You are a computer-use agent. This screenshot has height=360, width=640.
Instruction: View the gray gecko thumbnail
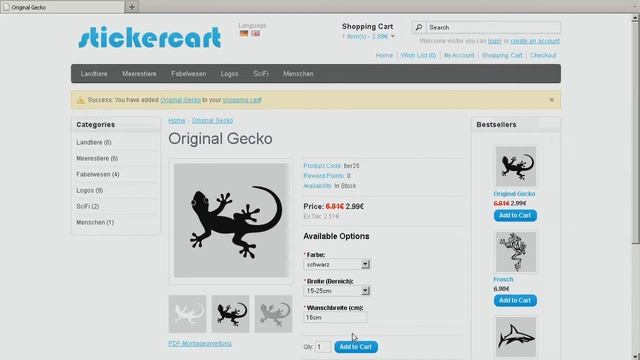[273, 314]
